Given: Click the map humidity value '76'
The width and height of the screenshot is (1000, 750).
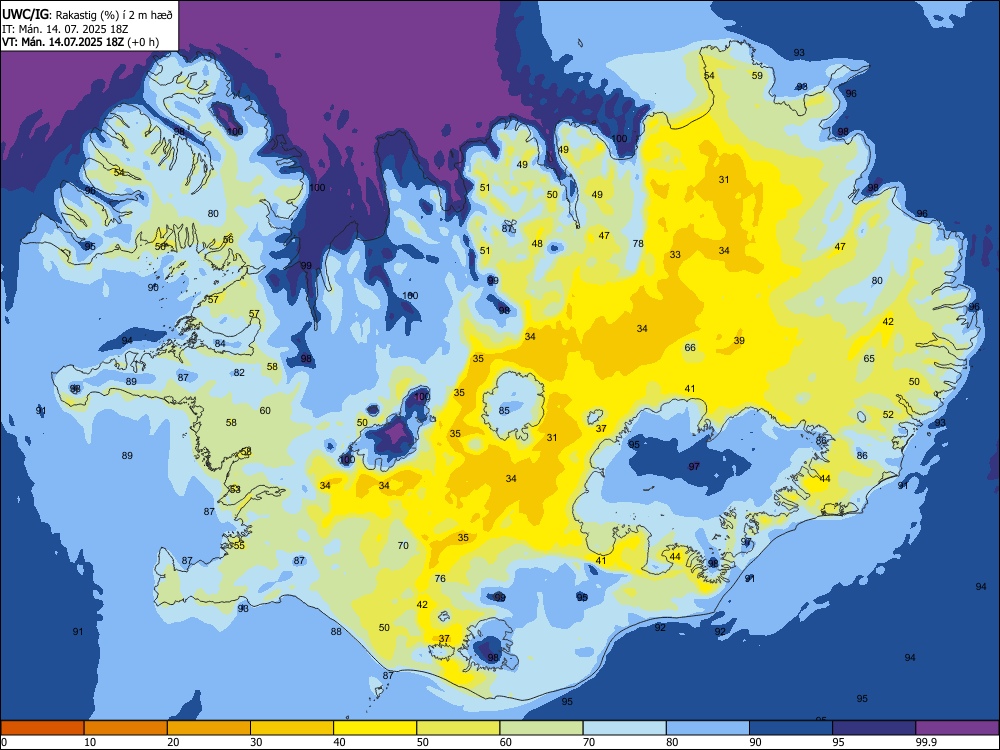Looking at the screenshot, I should (440, 578).
